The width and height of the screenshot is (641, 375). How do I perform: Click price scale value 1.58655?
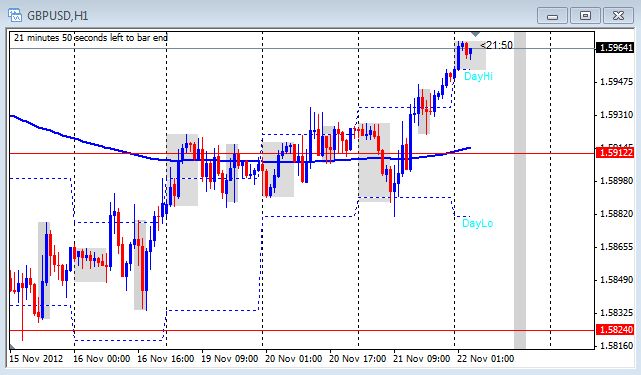616,247
